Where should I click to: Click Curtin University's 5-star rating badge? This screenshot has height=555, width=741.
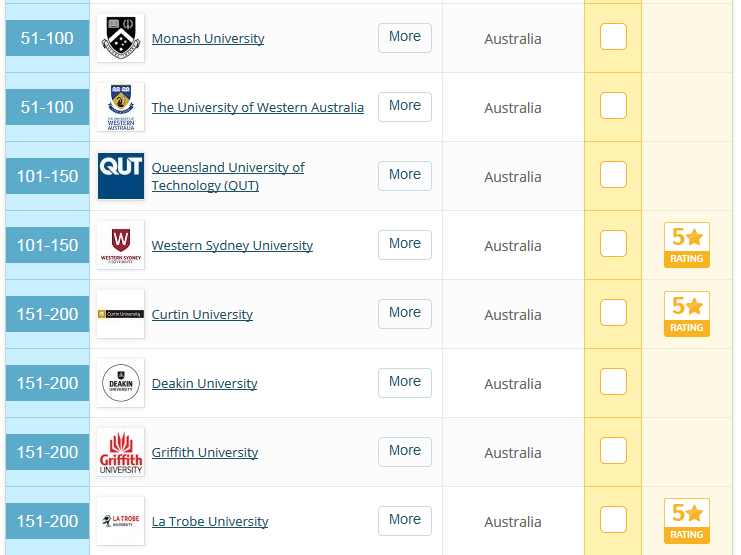[687, 314]
